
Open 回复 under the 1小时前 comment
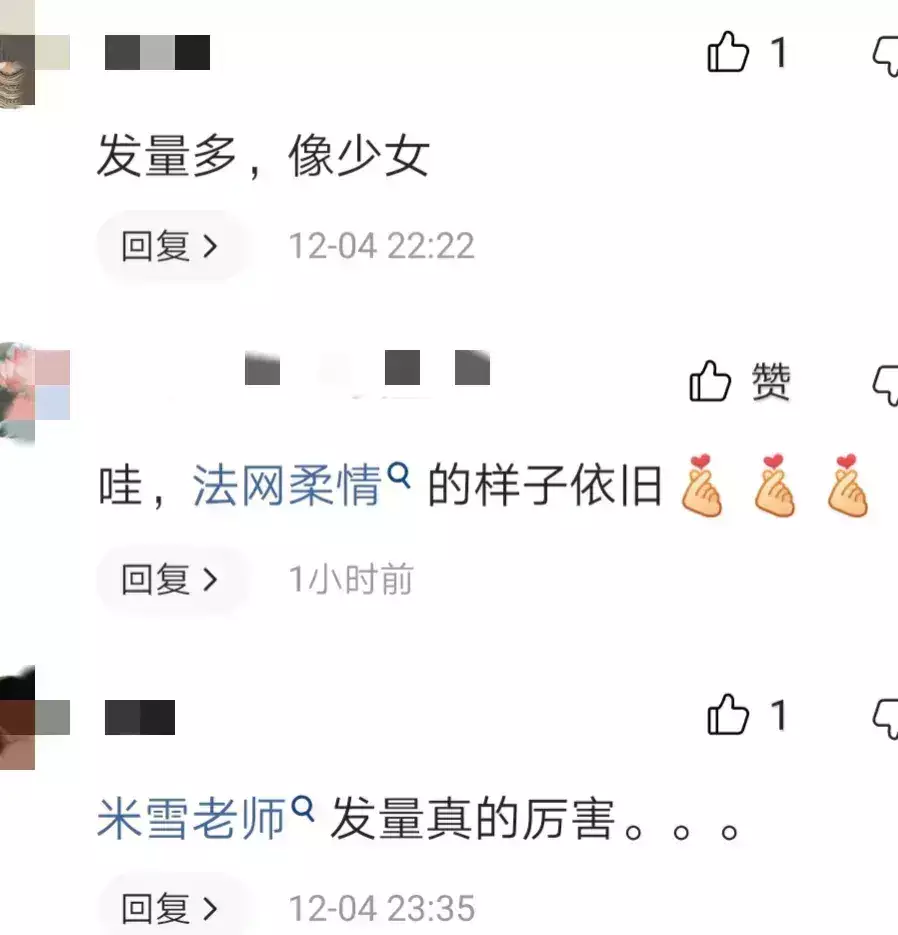pos(171,579)
